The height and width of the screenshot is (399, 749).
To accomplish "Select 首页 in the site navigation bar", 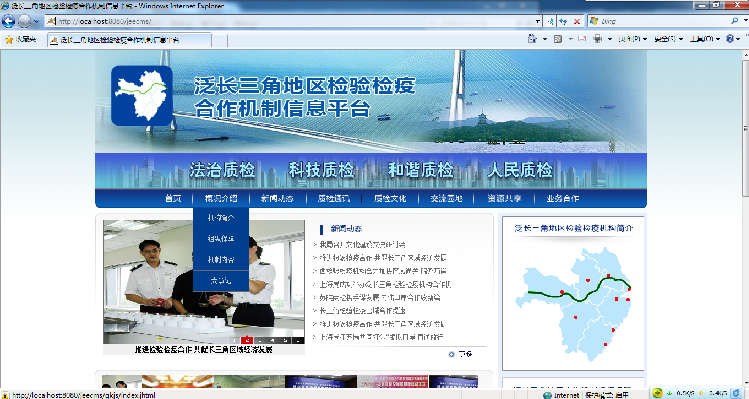I will (173, 198).
